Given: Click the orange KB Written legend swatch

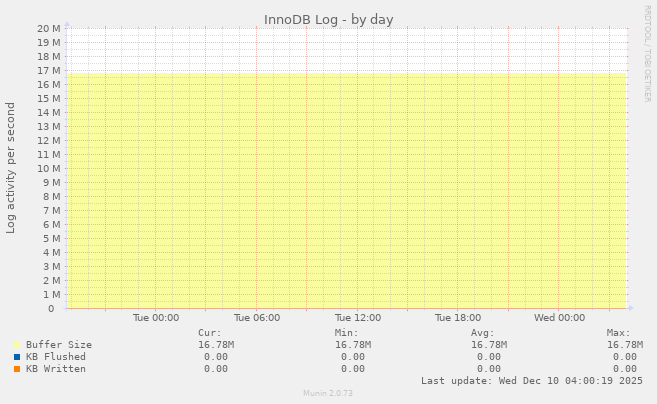Looking at the screenshot, I should pos(17,369).
